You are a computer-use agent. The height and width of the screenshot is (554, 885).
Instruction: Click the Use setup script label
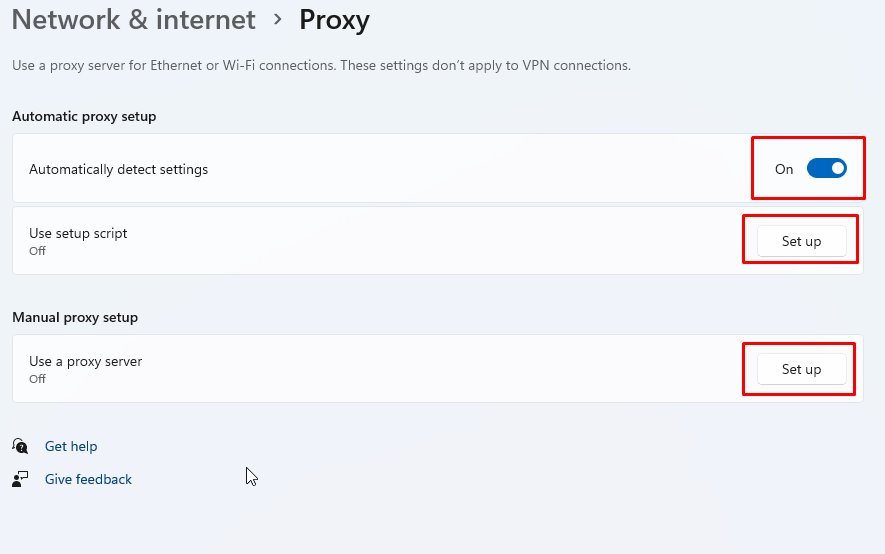pos(78,233)
